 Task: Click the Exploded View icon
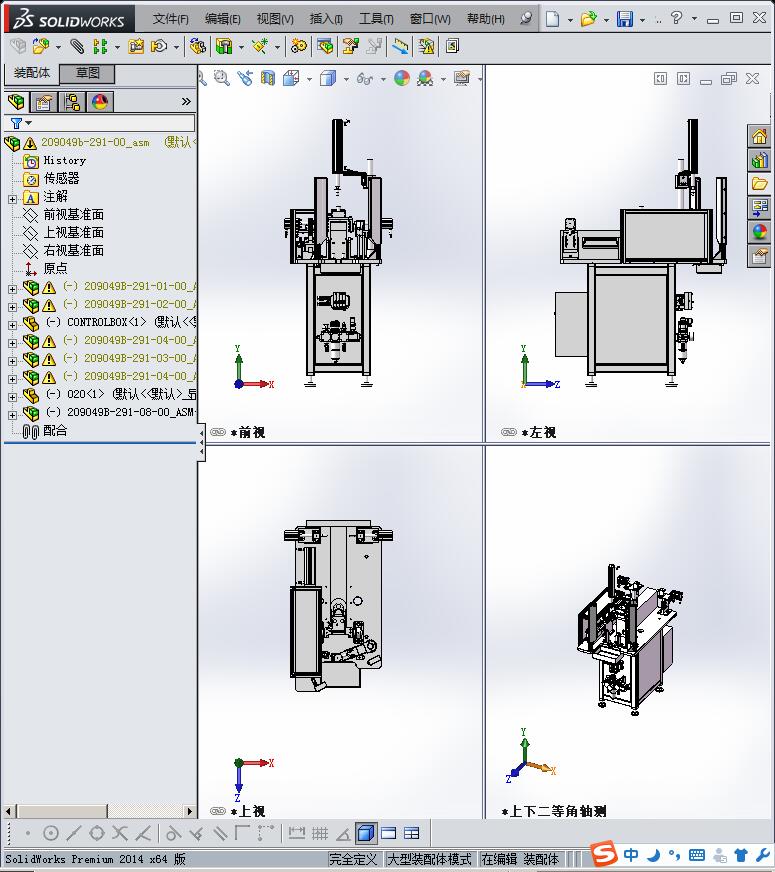350,46
